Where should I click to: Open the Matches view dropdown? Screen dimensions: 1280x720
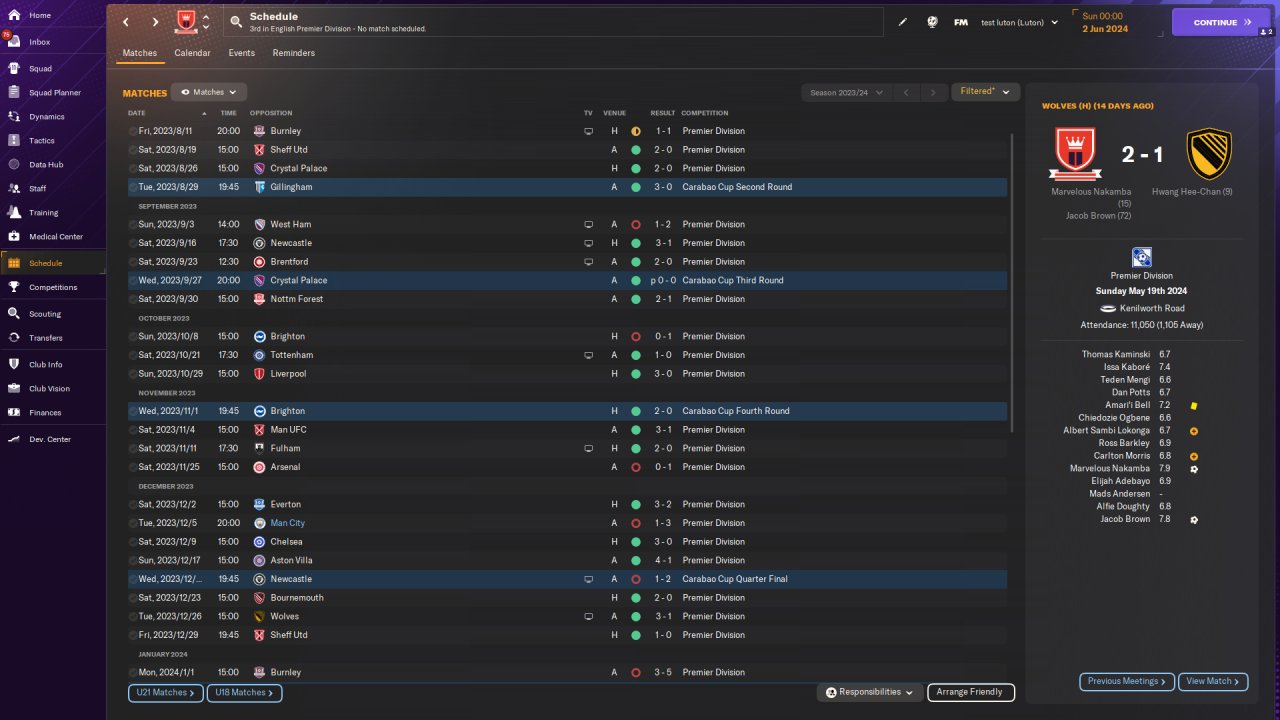click(x=209, y=92)
